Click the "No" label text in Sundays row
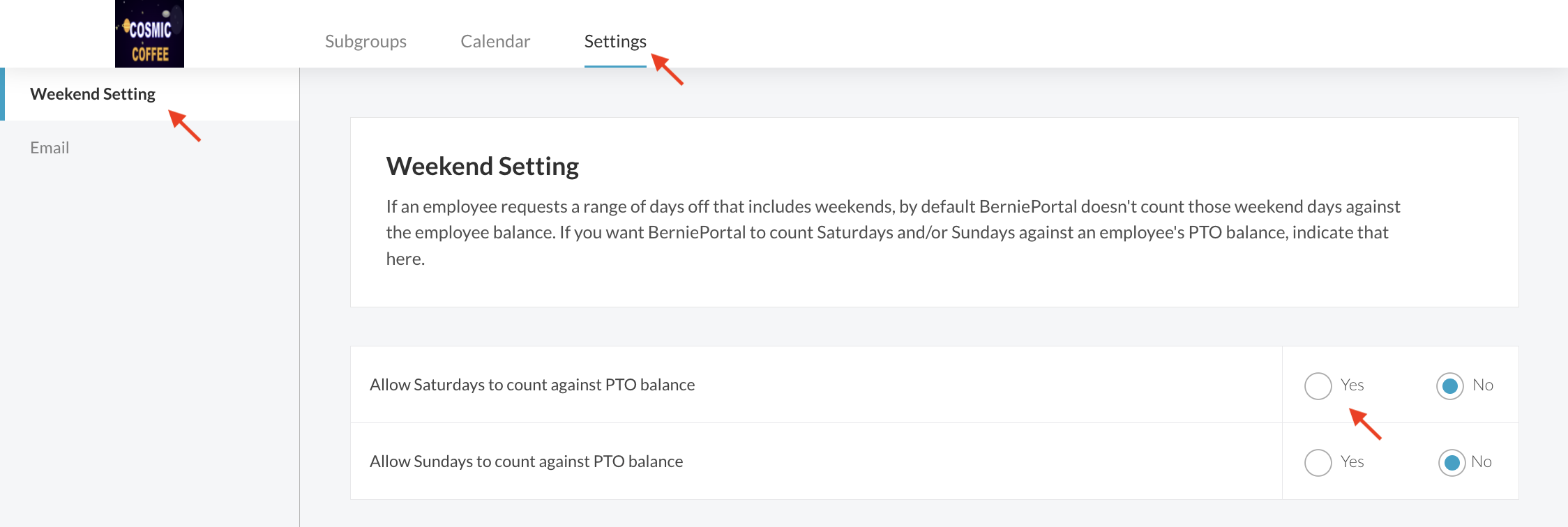This screenshot has width=1568, height=527. click(x=1482, y=461)
